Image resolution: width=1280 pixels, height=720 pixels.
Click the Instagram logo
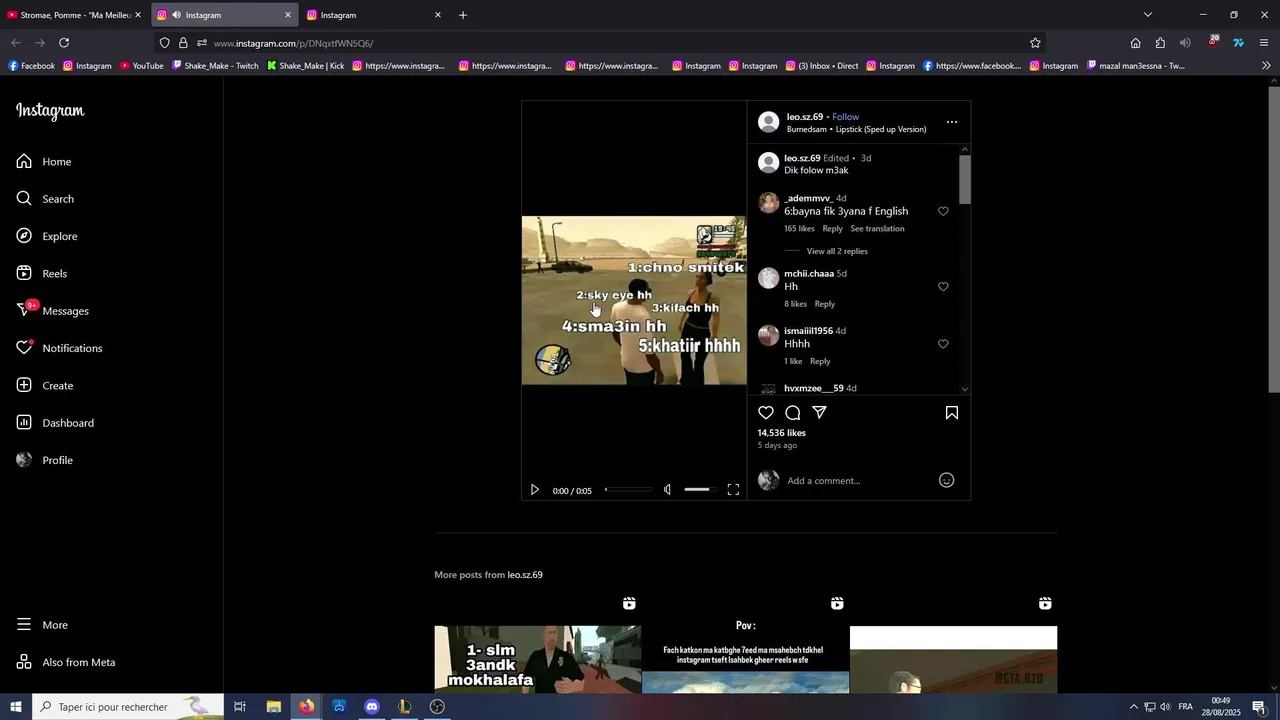tap(50, 111)
